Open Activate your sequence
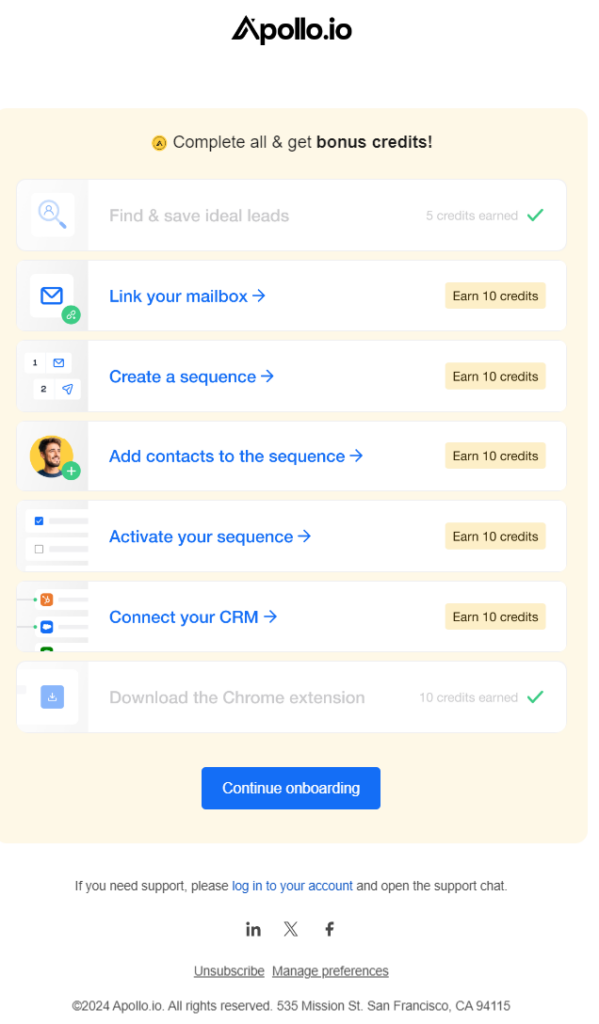Screen dimensions: 599x1024 [x=209, y=536]
